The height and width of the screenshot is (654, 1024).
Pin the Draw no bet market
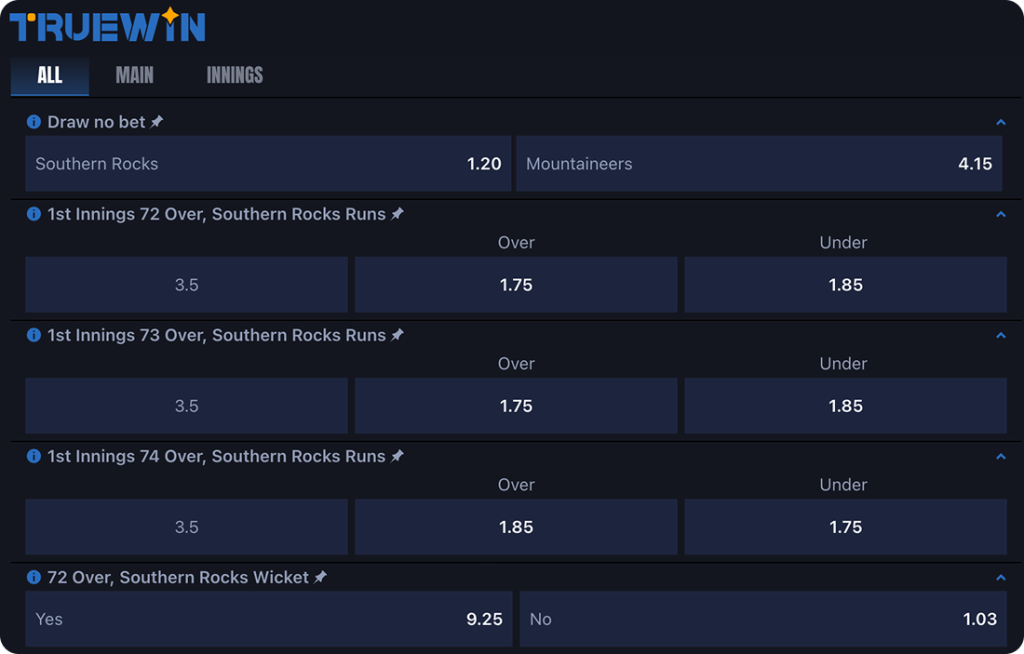(157, 122)
